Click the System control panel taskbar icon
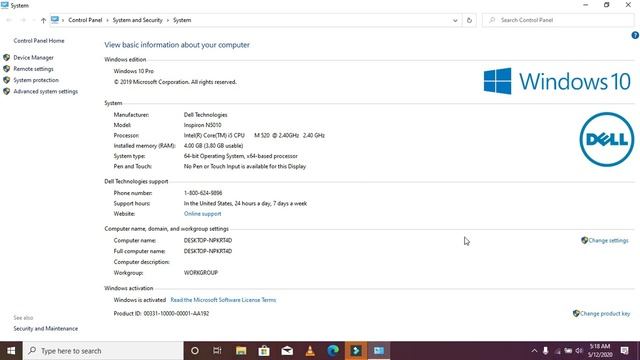The image size is (640, 360). 379,351
